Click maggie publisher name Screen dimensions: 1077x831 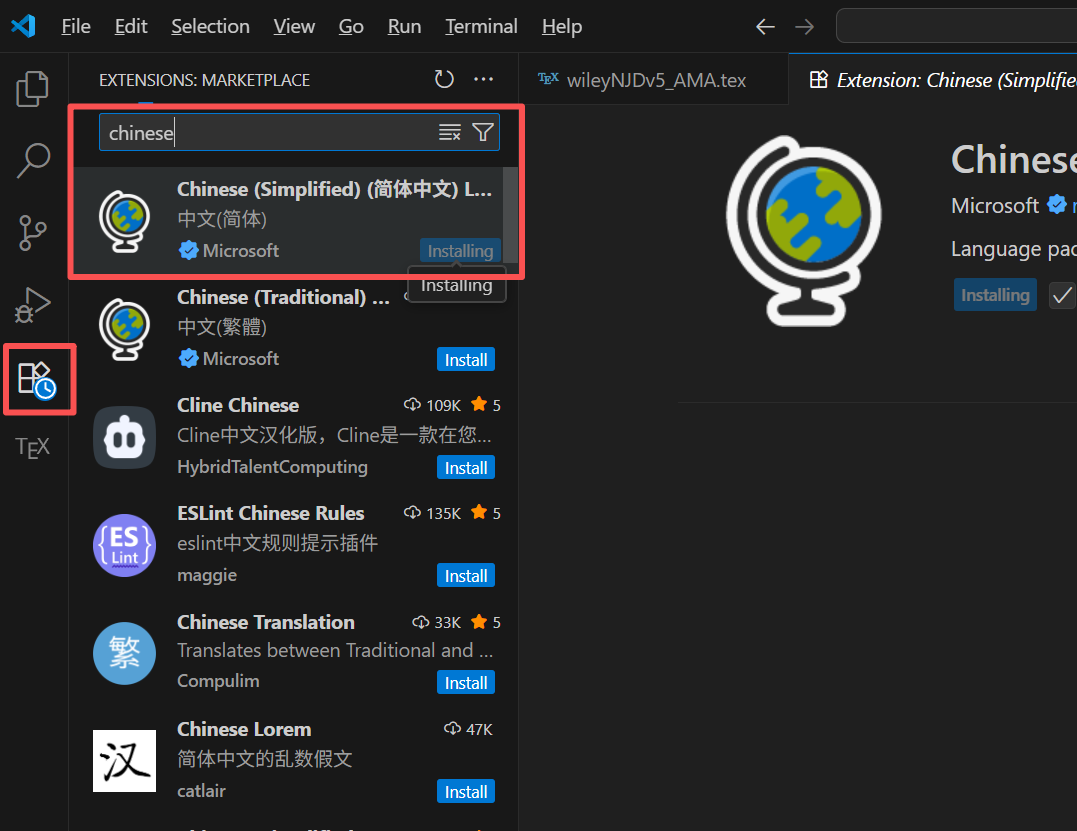(x=207, y=575)
